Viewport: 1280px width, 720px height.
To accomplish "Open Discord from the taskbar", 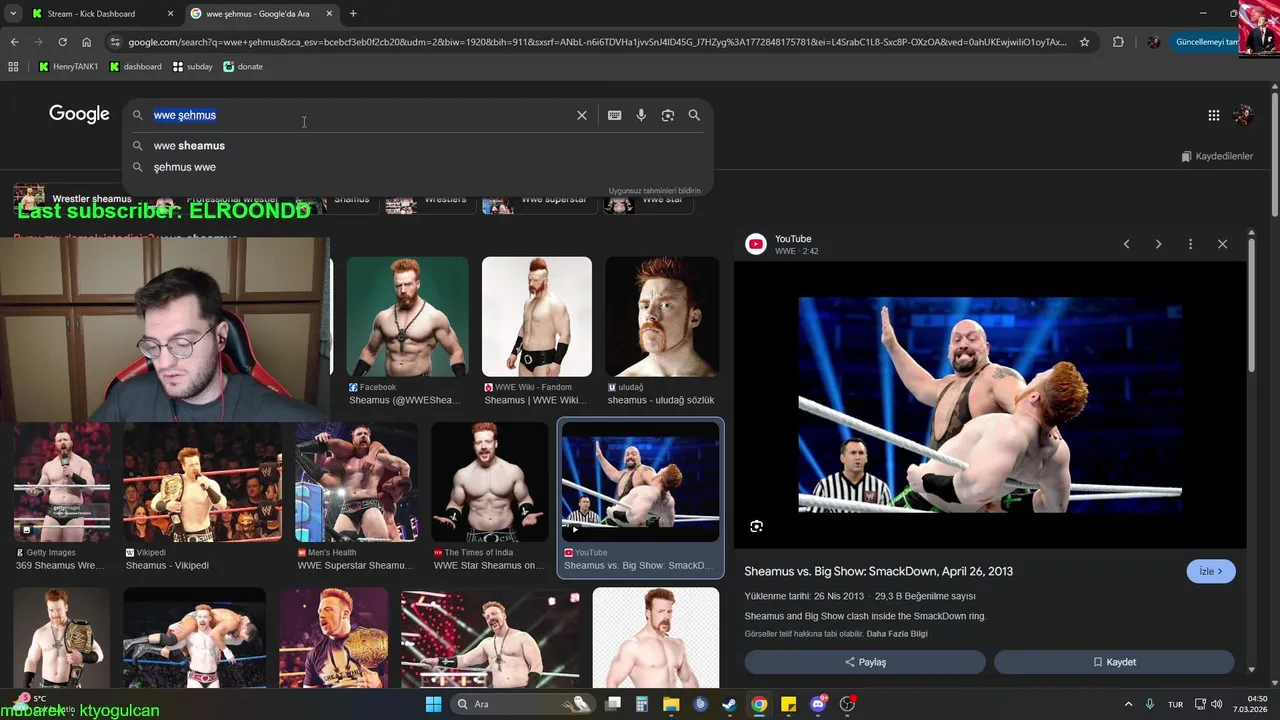I will 818,704.
